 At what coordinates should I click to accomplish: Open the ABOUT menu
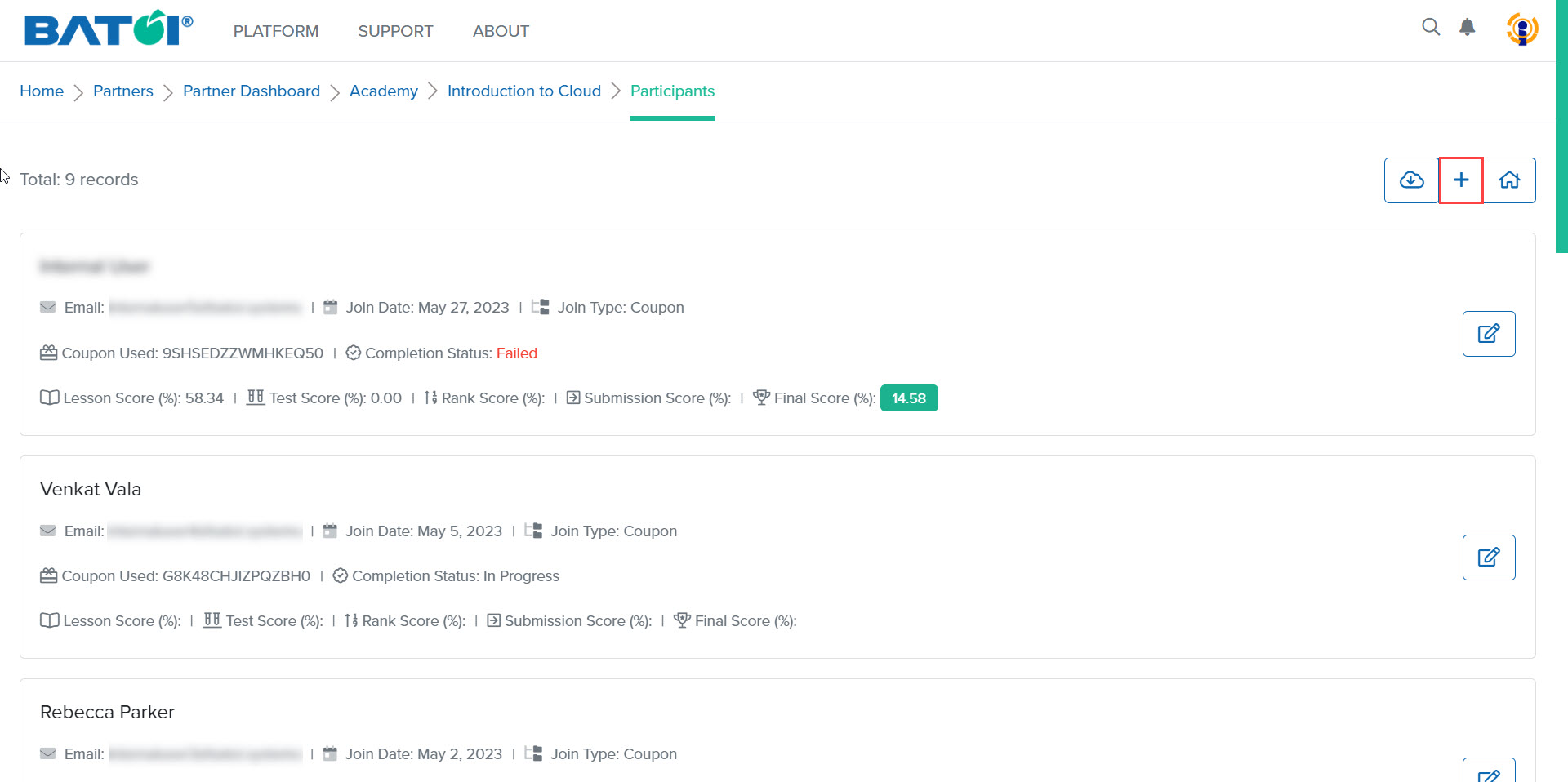coord(501,31)
